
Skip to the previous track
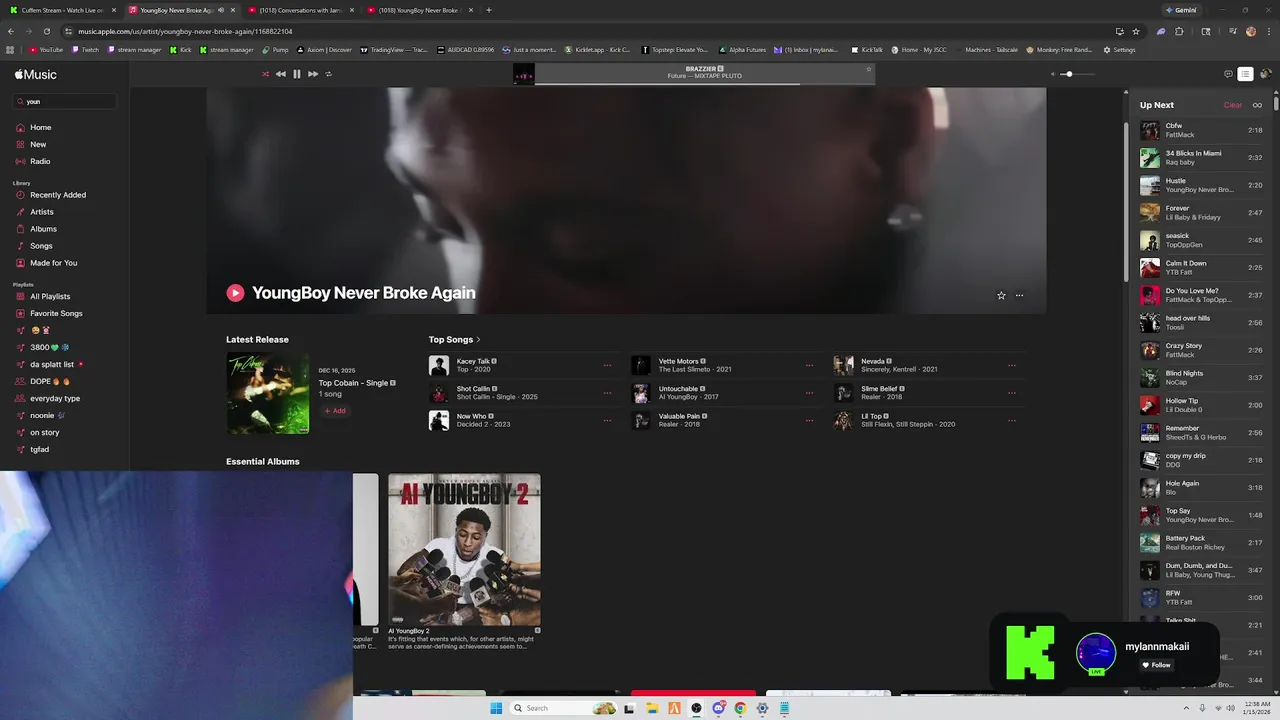[281, 74]
